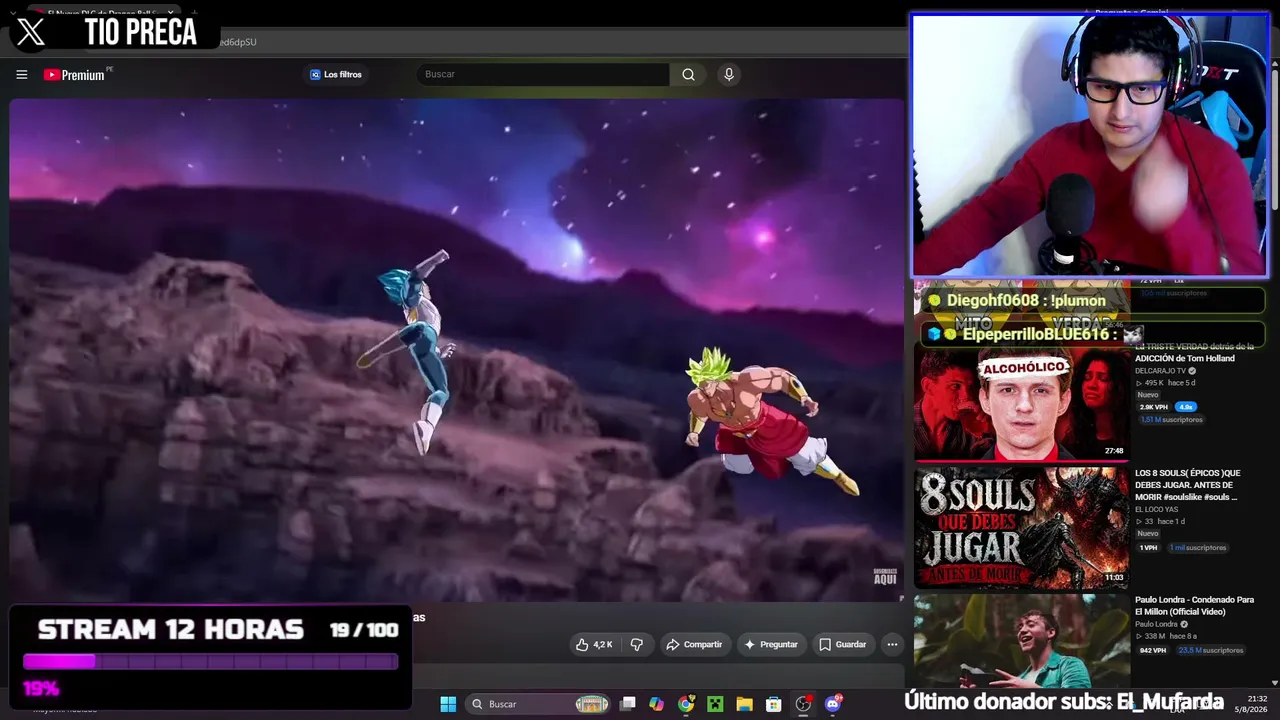This screenshot has height=720, width=1280.
Task: Save the video with Guardar
Action: (843, 645)
